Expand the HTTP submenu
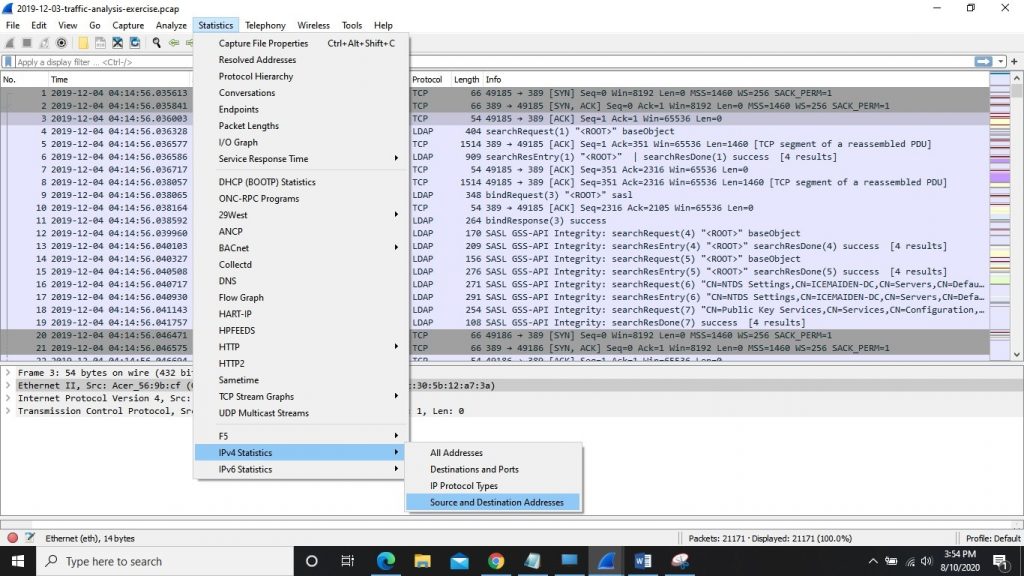 click(x=300, y=347)
